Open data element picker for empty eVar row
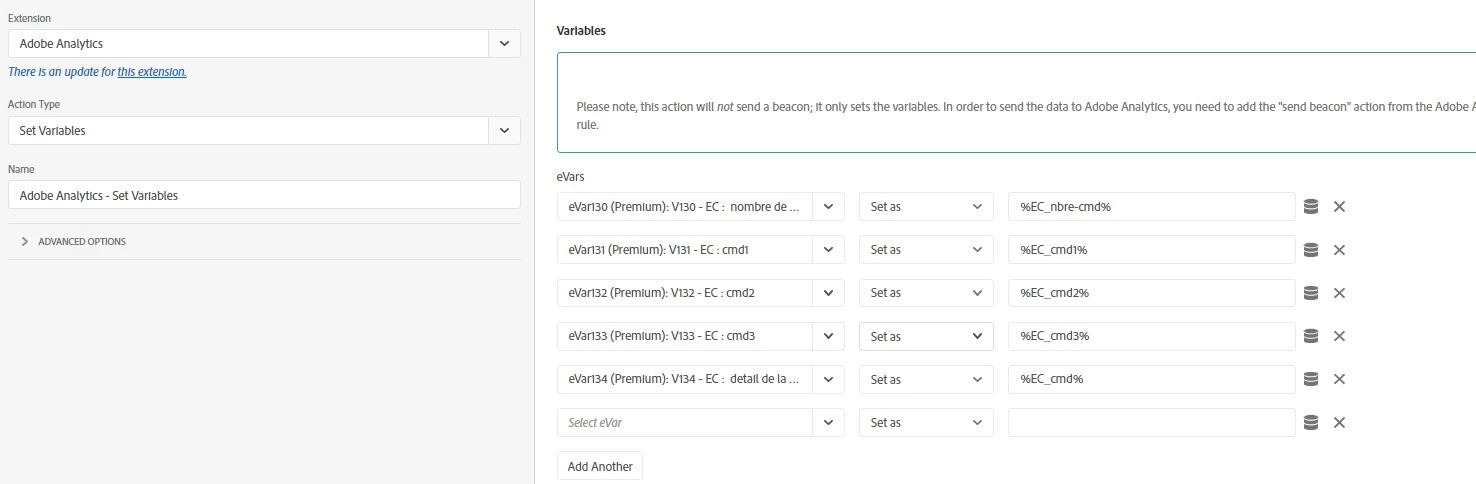1476x484 pixels. (x=1311, y=422)
